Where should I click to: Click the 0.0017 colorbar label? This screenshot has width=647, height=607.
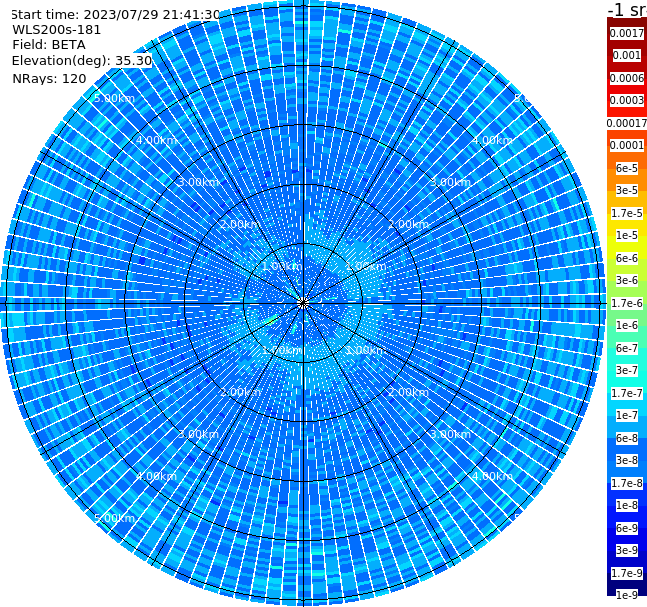point(627,33)
